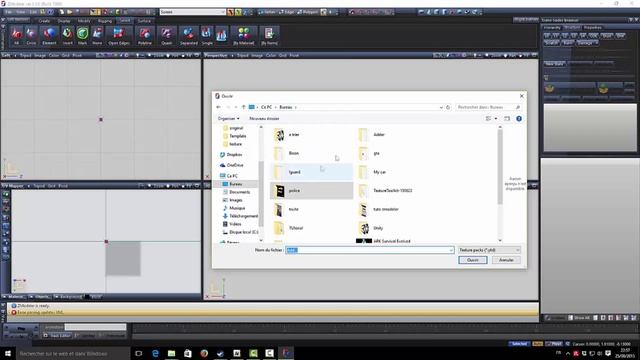
Task: Launch Microsoft Edge from taskbar
Action: [x=155, y=353]
